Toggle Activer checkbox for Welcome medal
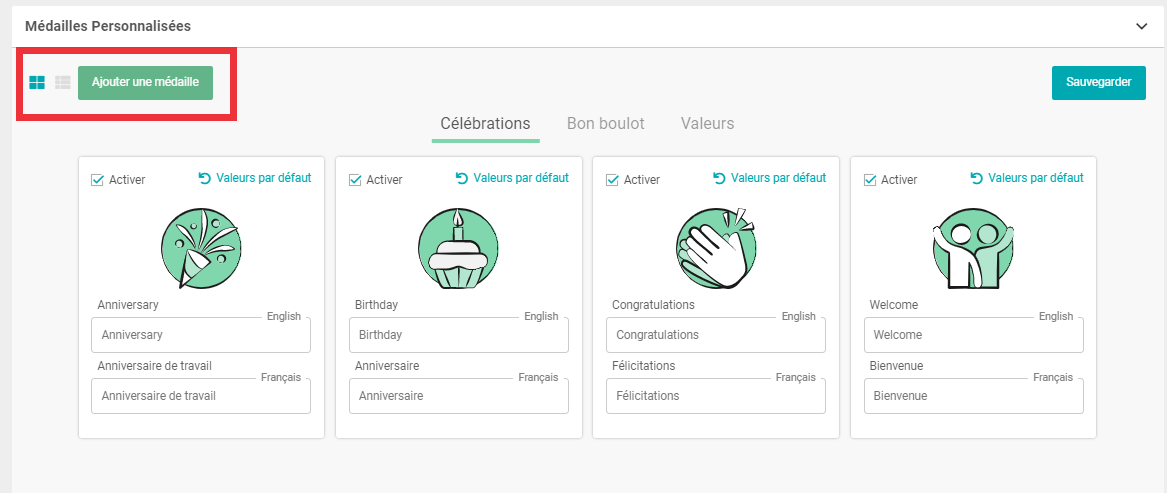The width and height of the screenshot is (1167, 493). click(x=870, y=180)
